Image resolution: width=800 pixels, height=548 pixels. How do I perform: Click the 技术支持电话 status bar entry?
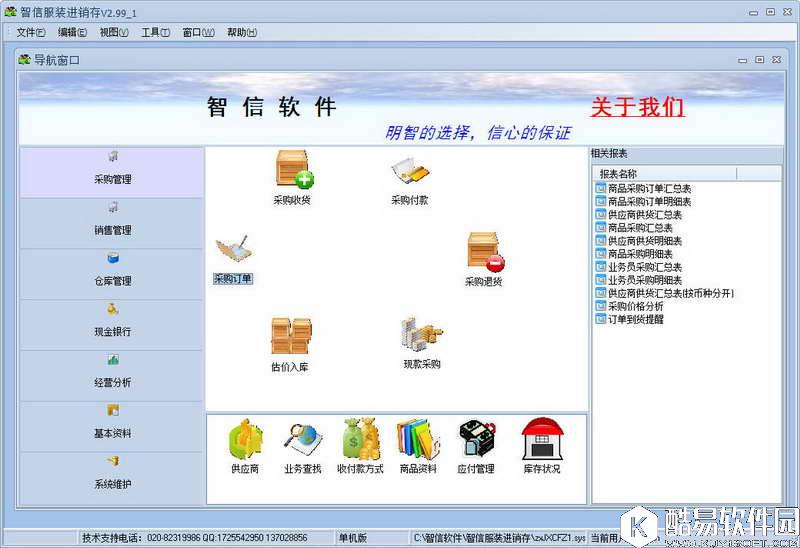click(x=195, y=538)
